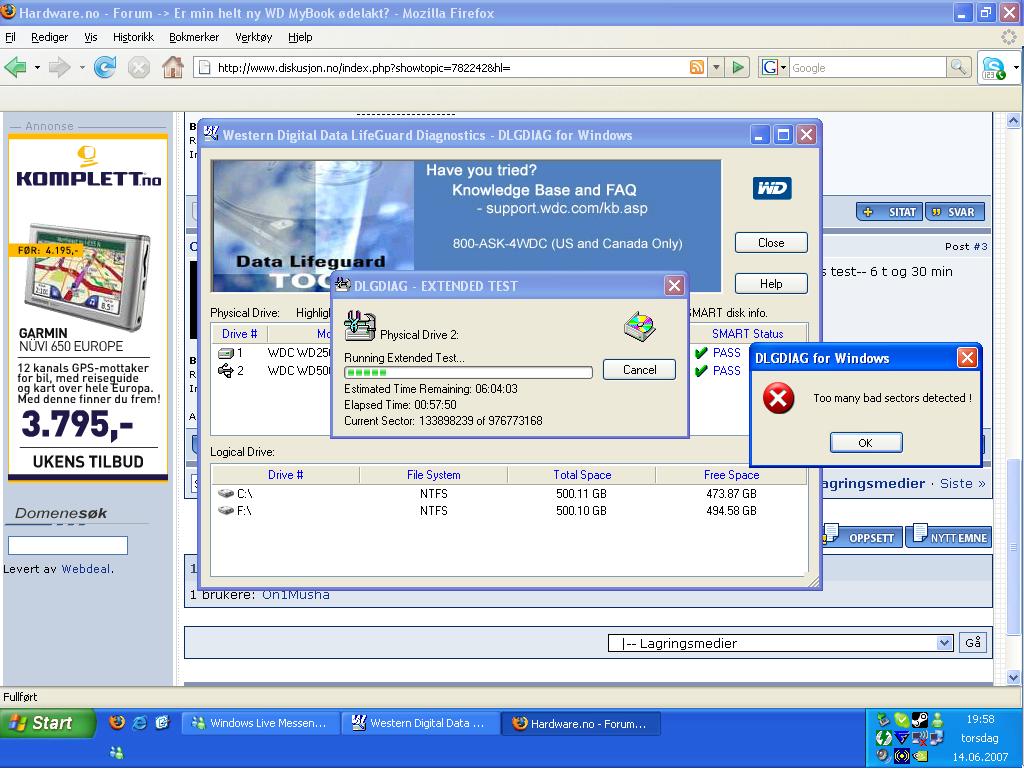
Task: Open the Siste » link
Action: pyautogui.click(x=963, y=483)
